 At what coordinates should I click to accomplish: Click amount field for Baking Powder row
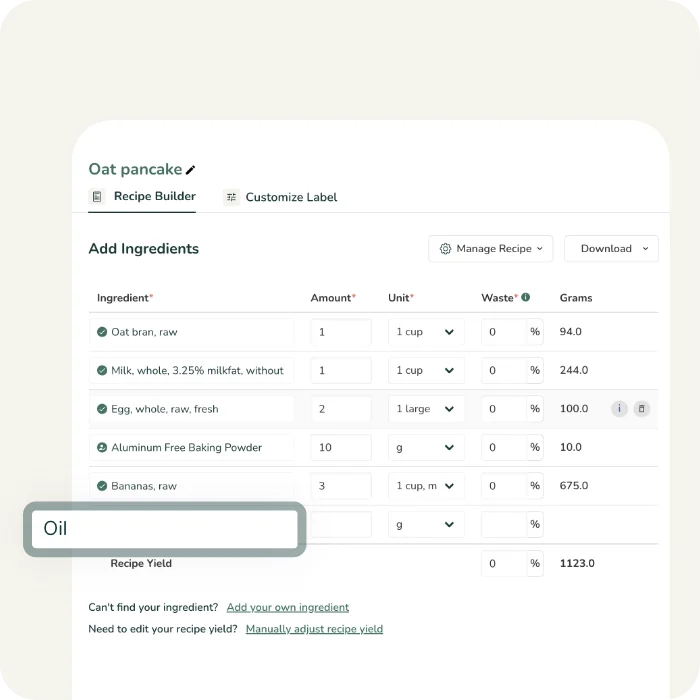pos(340,448)
